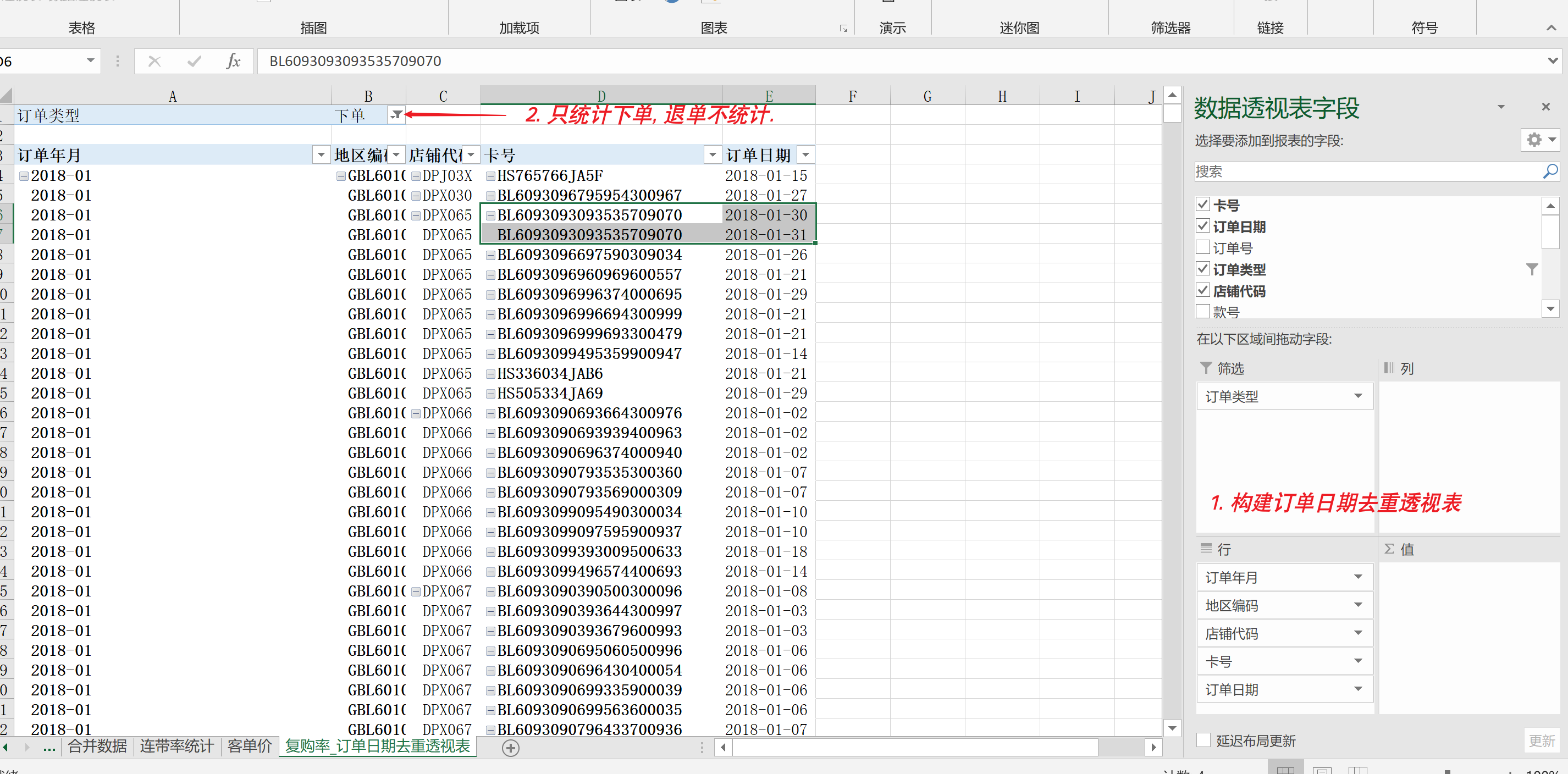Enable the 延迟布局更新 checkbox
This screenshot has width=1568, height=774.
[1203, 740]
